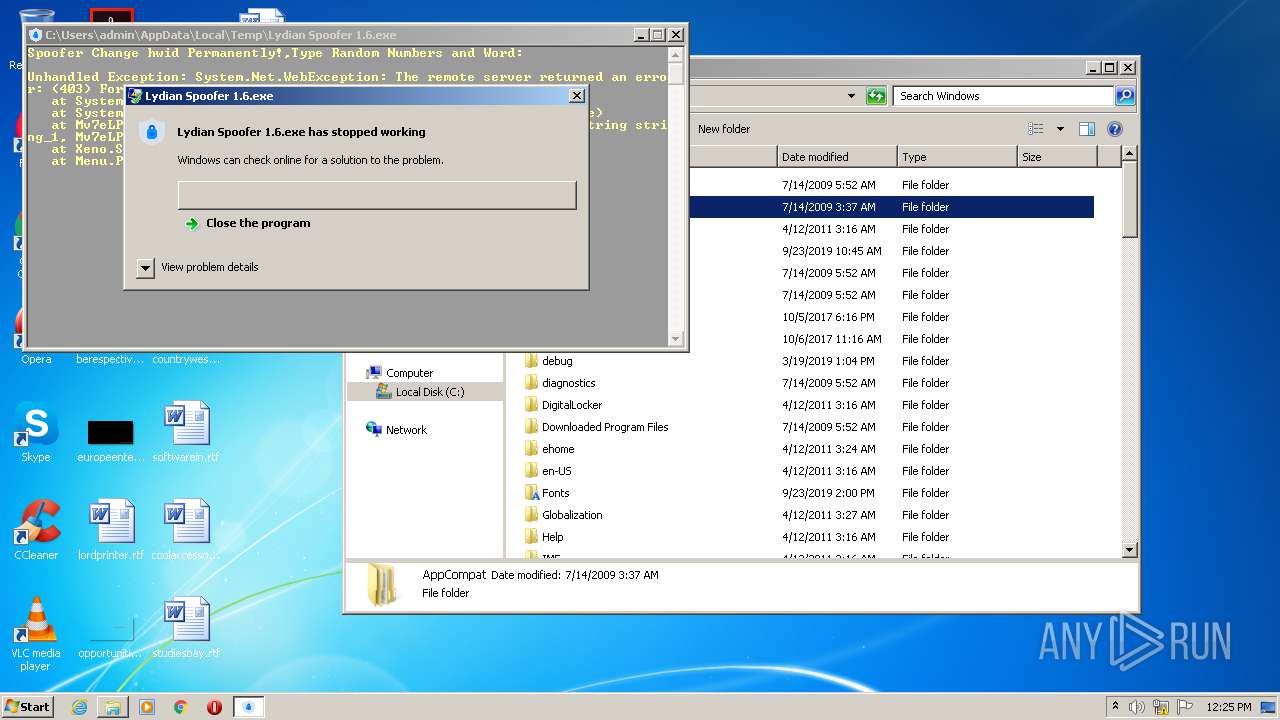Viewport: 1280px width, 720px height.
Task: Open the address bar history dropdown
Action: 851,96
